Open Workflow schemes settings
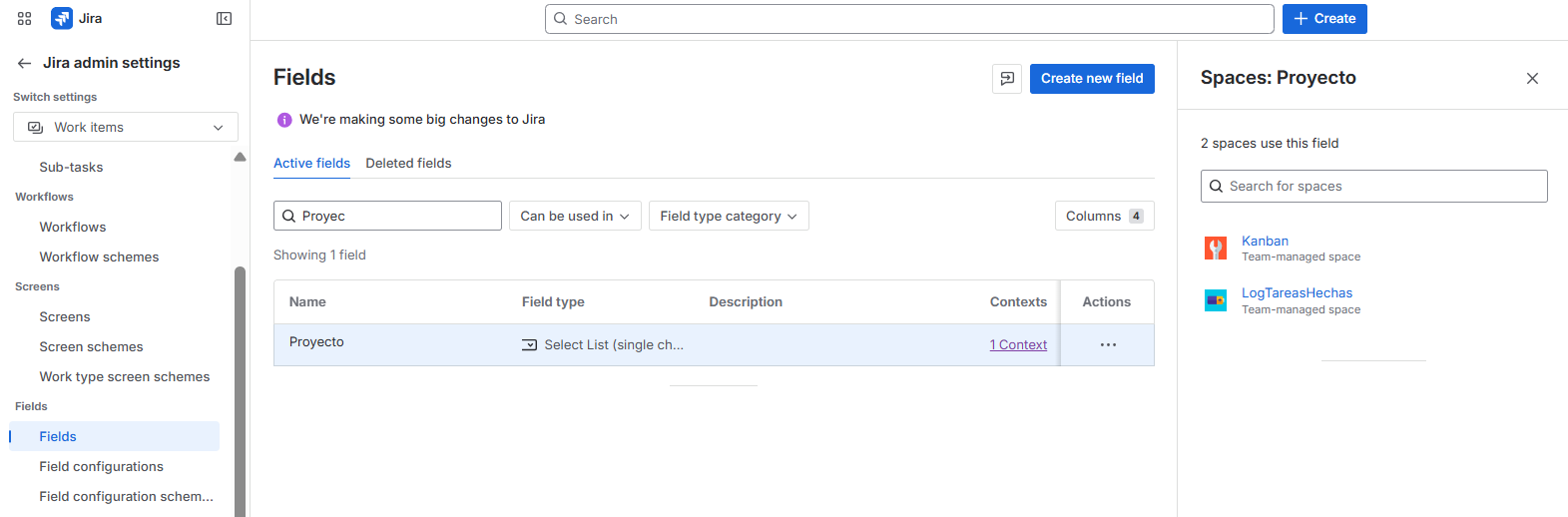Image resolution: width=1568 pixels, height=517 pixels. tap(99, 257)
